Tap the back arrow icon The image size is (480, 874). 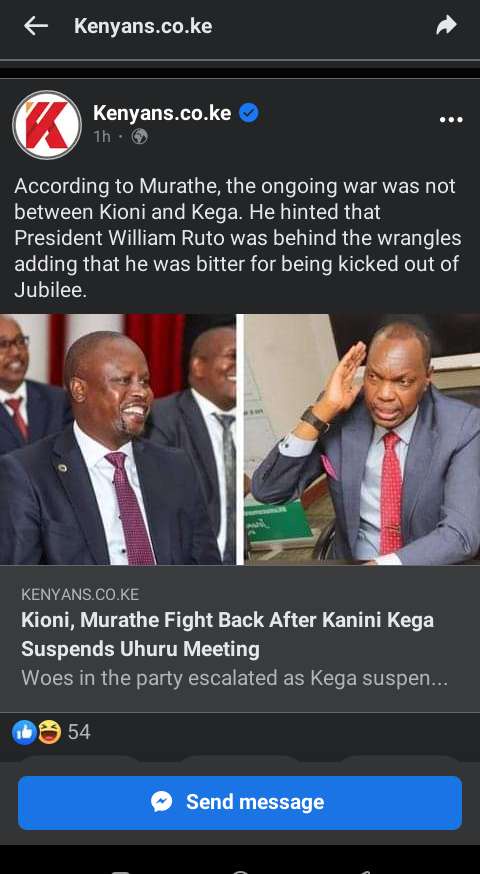click(x=36, y=26)
